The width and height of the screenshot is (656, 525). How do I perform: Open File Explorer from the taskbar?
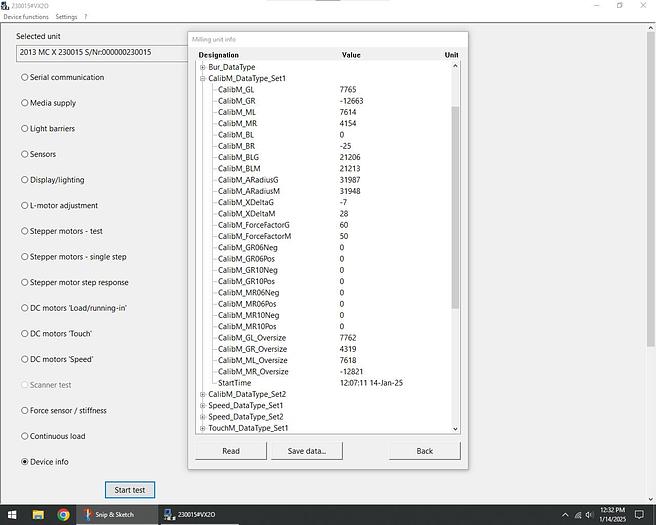coord(38,515)
